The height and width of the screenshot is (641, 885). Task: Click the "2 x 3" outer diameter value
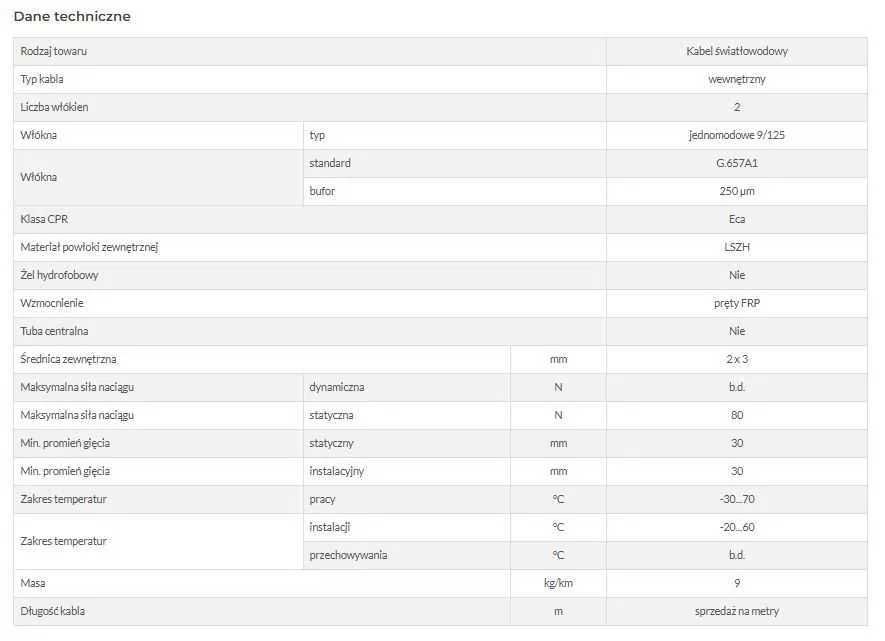(x=737, y=359)
